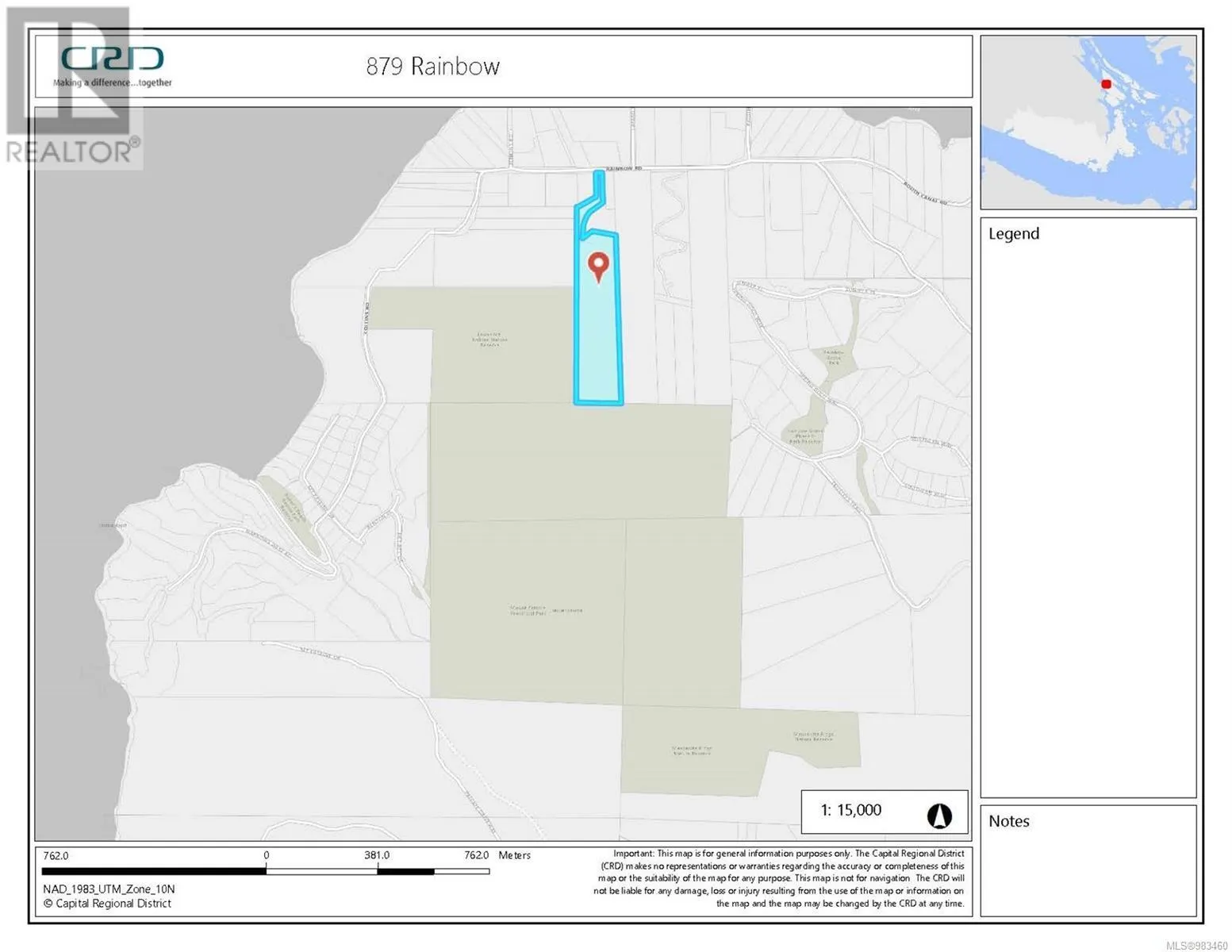This screenshot has height=952, width=1232.
Task: Click the NAD_1983_UTM_Zone_10N projection label
Action: point(109,889)
